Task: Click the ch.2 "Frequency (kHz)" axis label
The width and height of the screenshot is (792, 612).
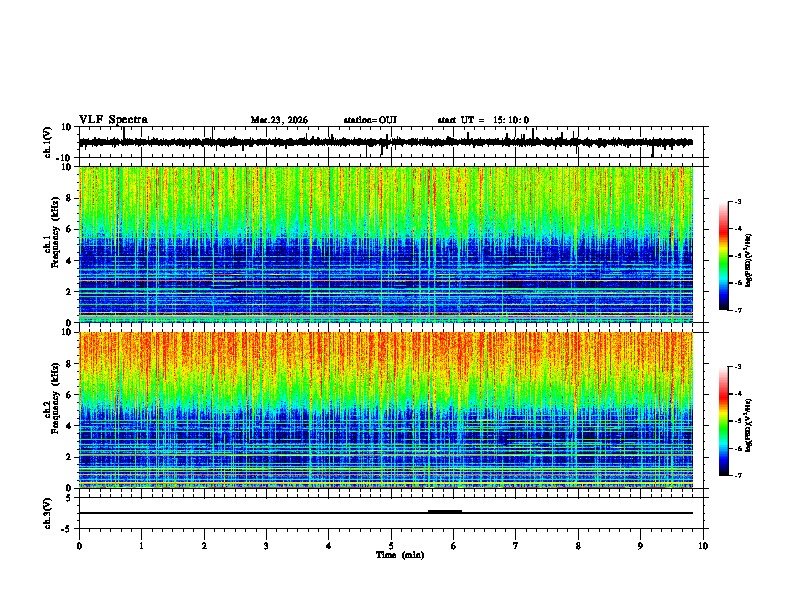Action: pyautogui.click(x=55, y=398)
